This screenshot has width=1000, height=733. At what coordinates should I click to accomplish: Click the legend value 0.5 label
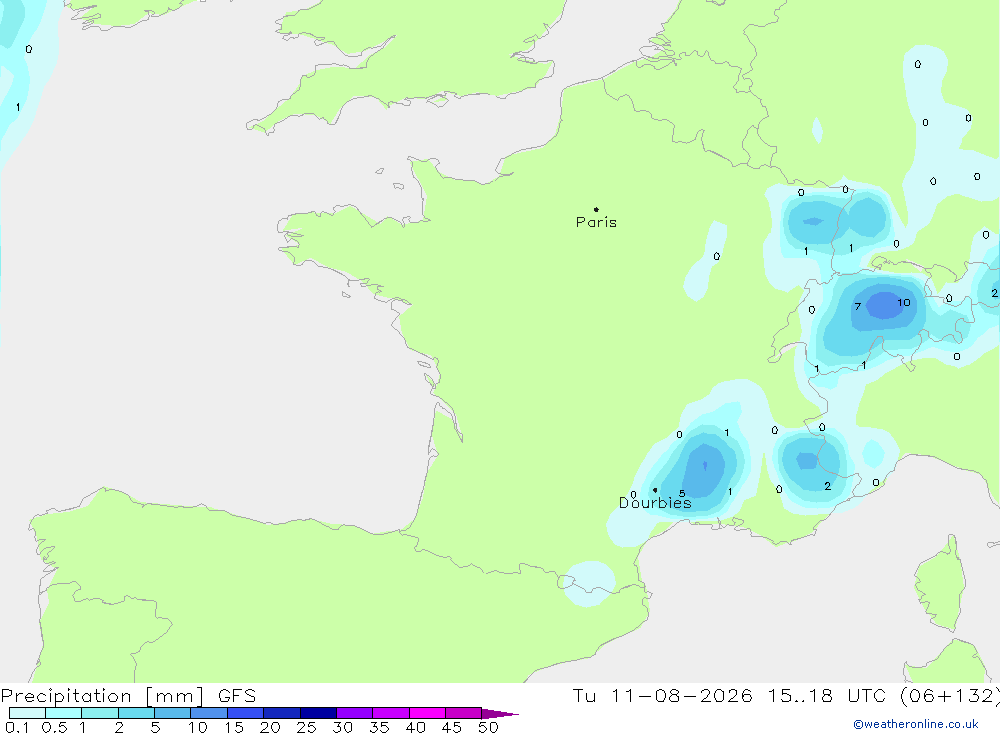[54, 727]
